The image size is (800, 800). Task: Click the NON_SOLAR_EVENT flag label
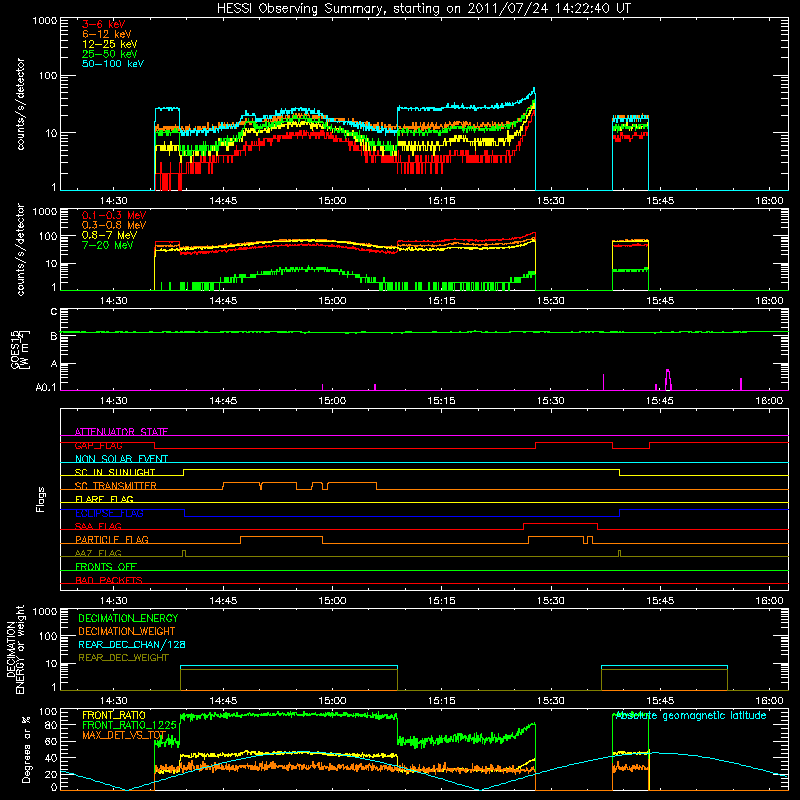click(x=121, y=459)
